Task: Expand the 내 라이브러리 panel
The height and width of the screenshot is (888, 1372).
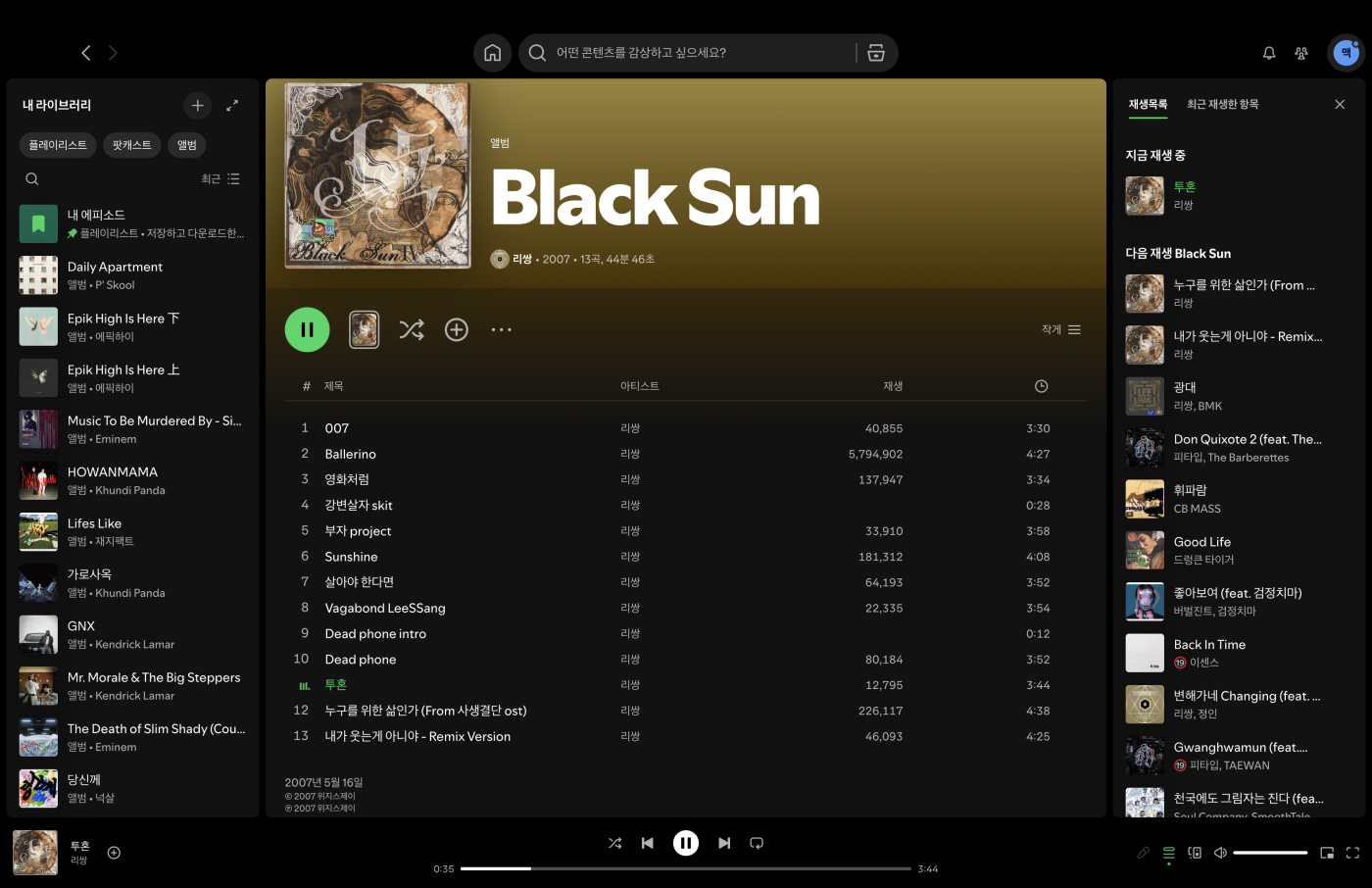Action: [x=232, y=105]
